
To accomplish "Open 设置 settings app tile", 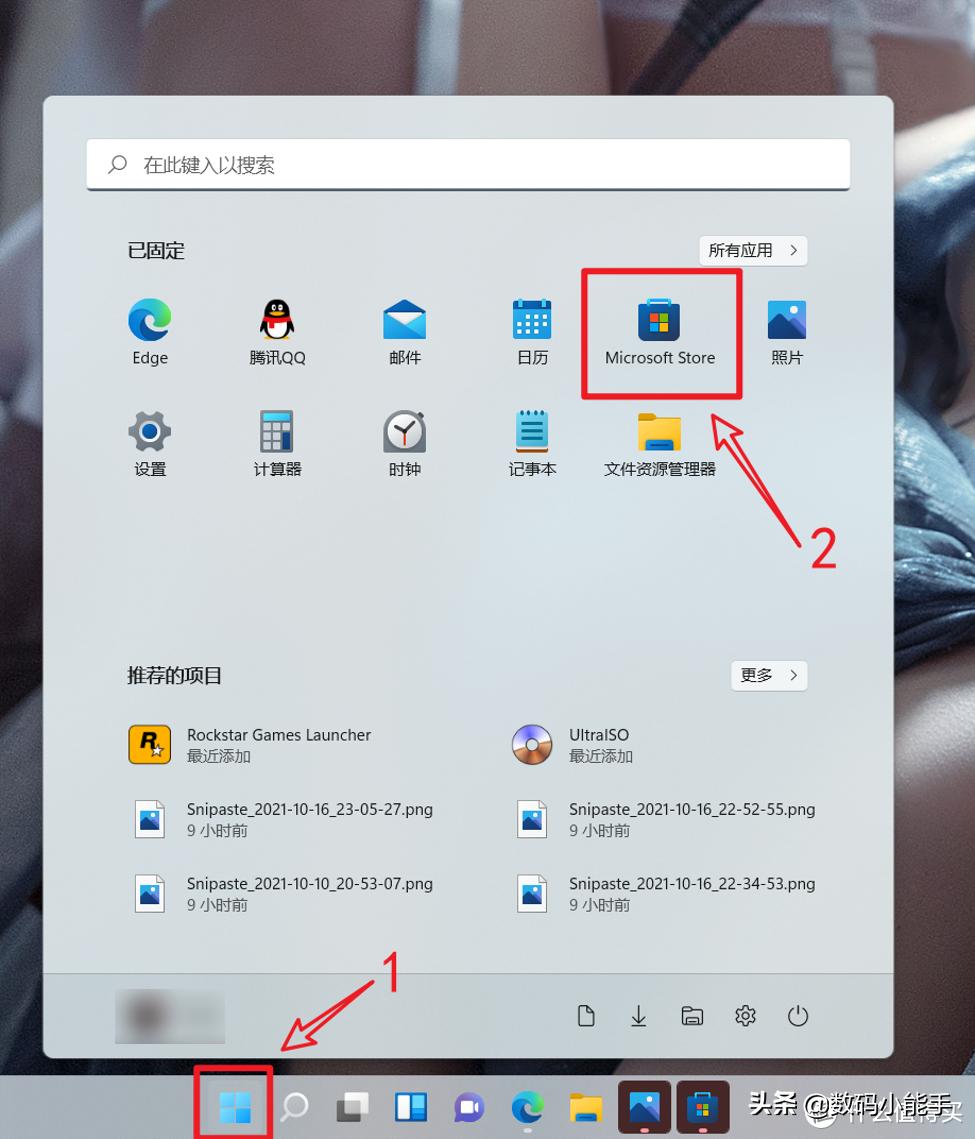I will point(150,443).
